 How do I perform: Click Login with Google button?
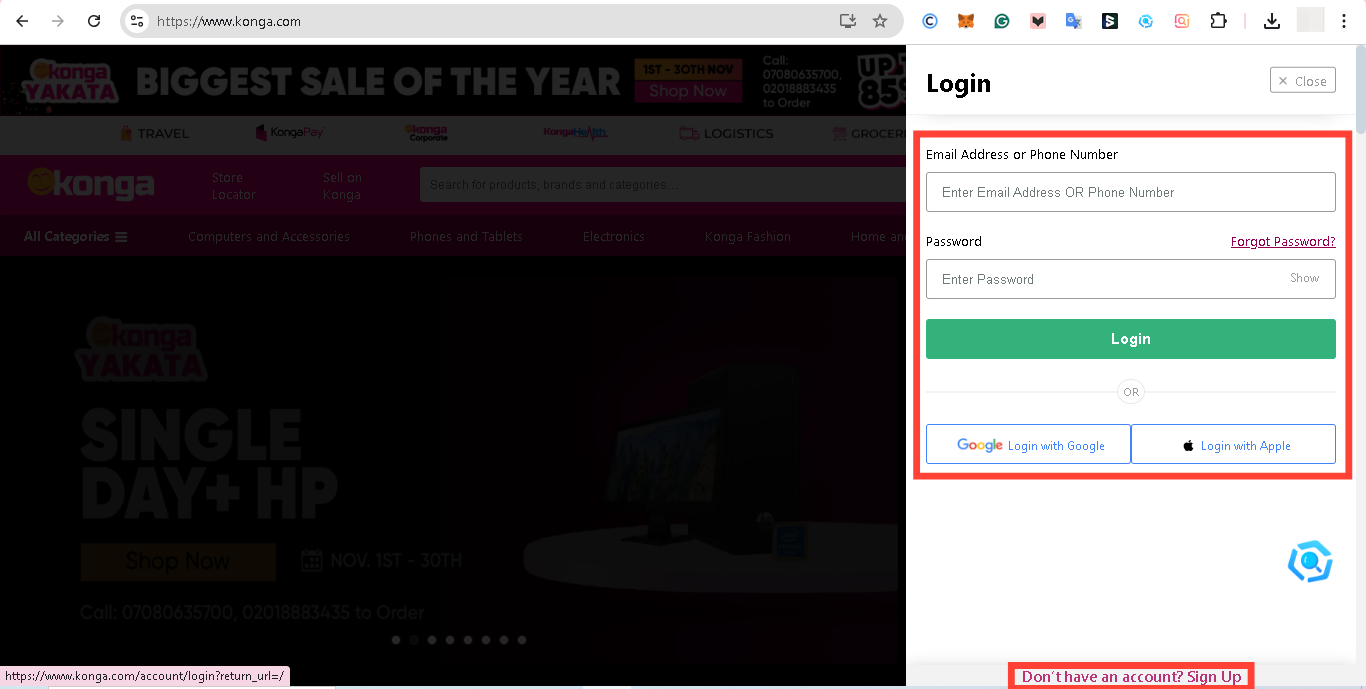click(1029, 445)
